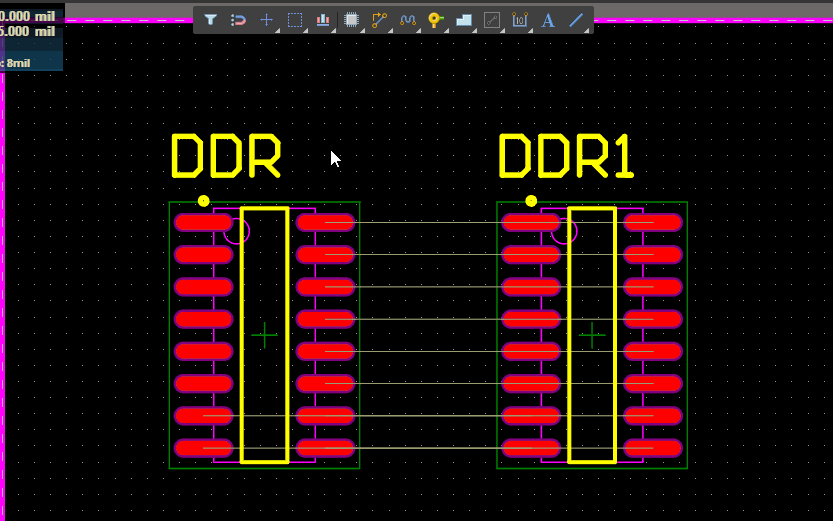This screenshot has width=833, height=521.
Task: Click the magnet snap options icon
Action: [238, 20]
